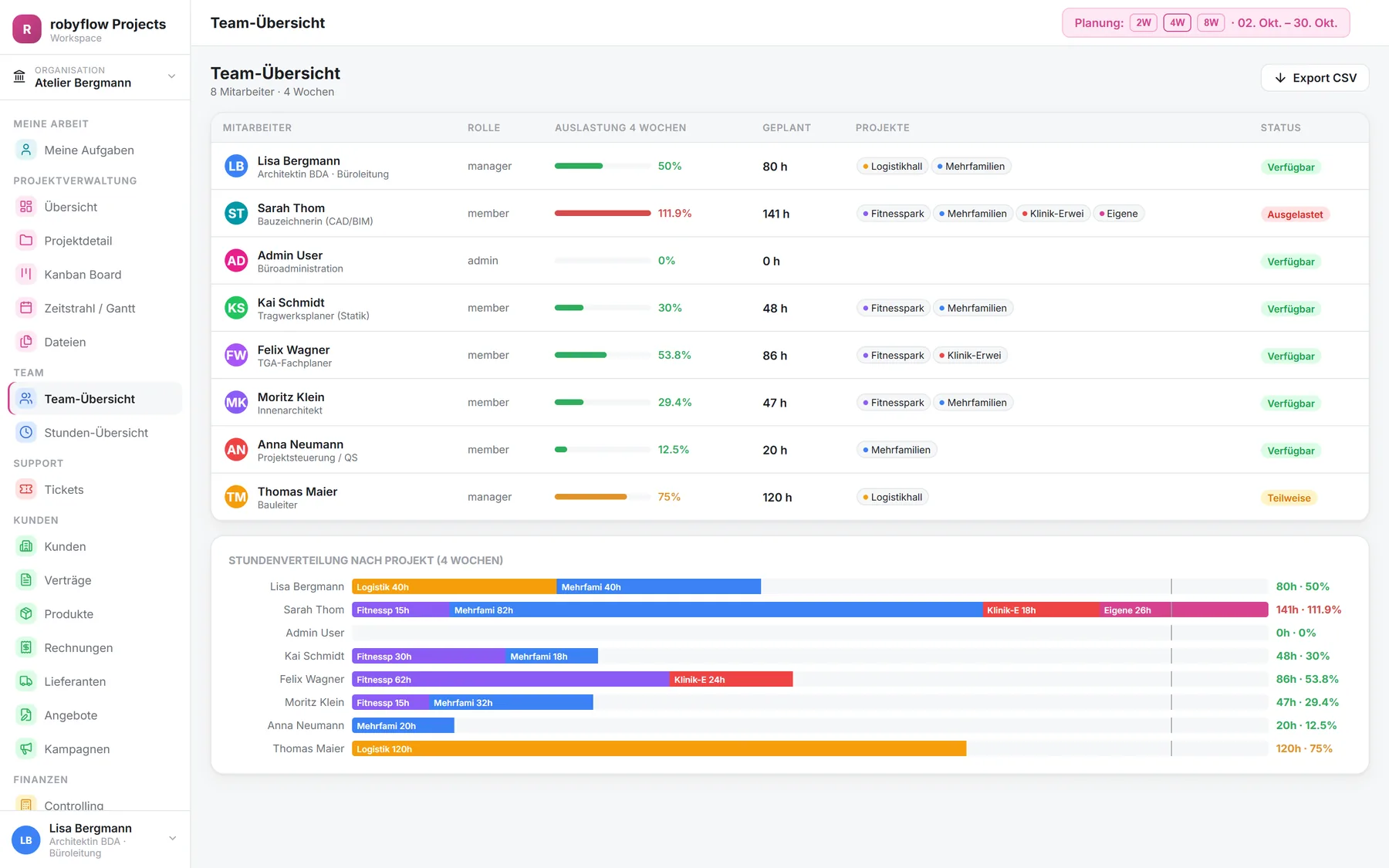Click the Angebote icon

pyautogui.click(x=26, y=715)
